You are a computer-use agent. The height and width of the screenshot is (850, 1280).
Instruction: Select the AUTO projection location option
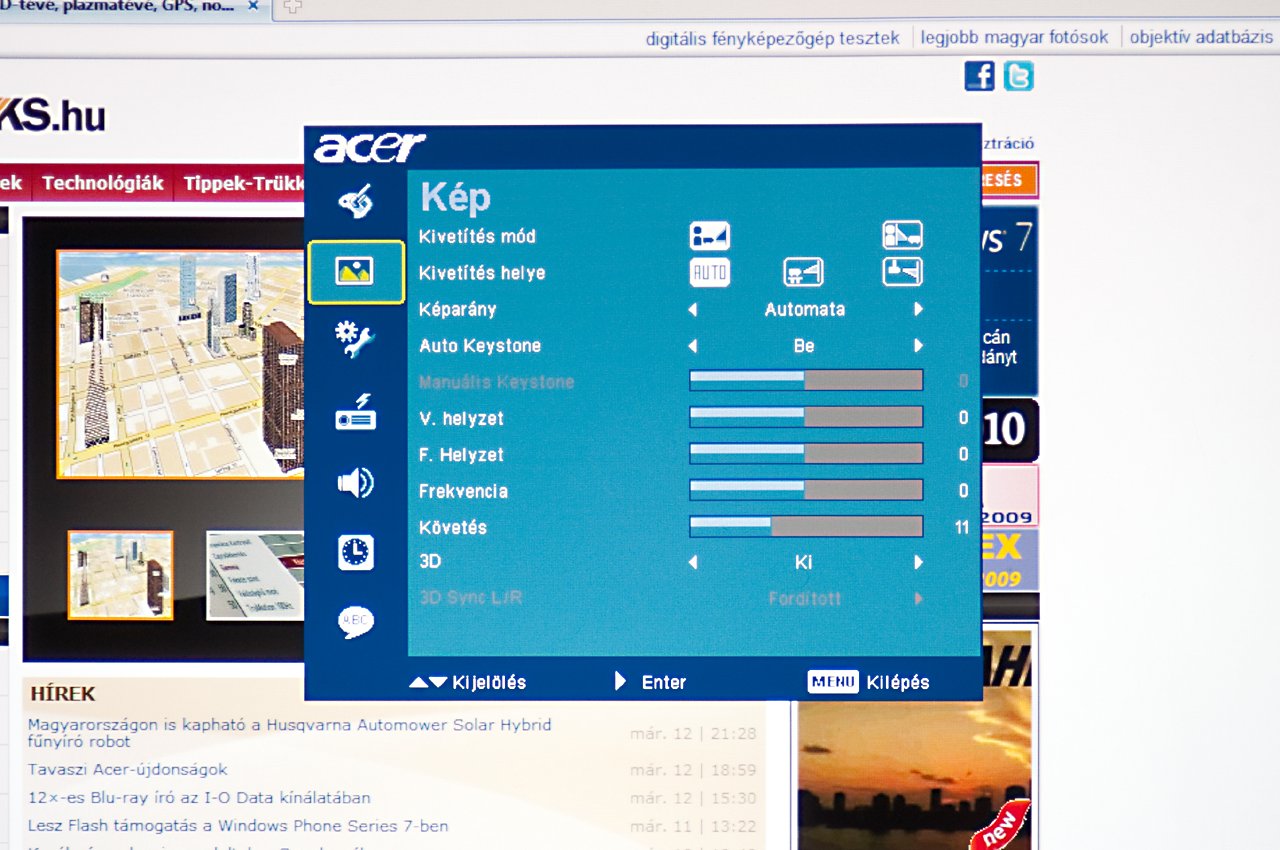pos(709,273)
